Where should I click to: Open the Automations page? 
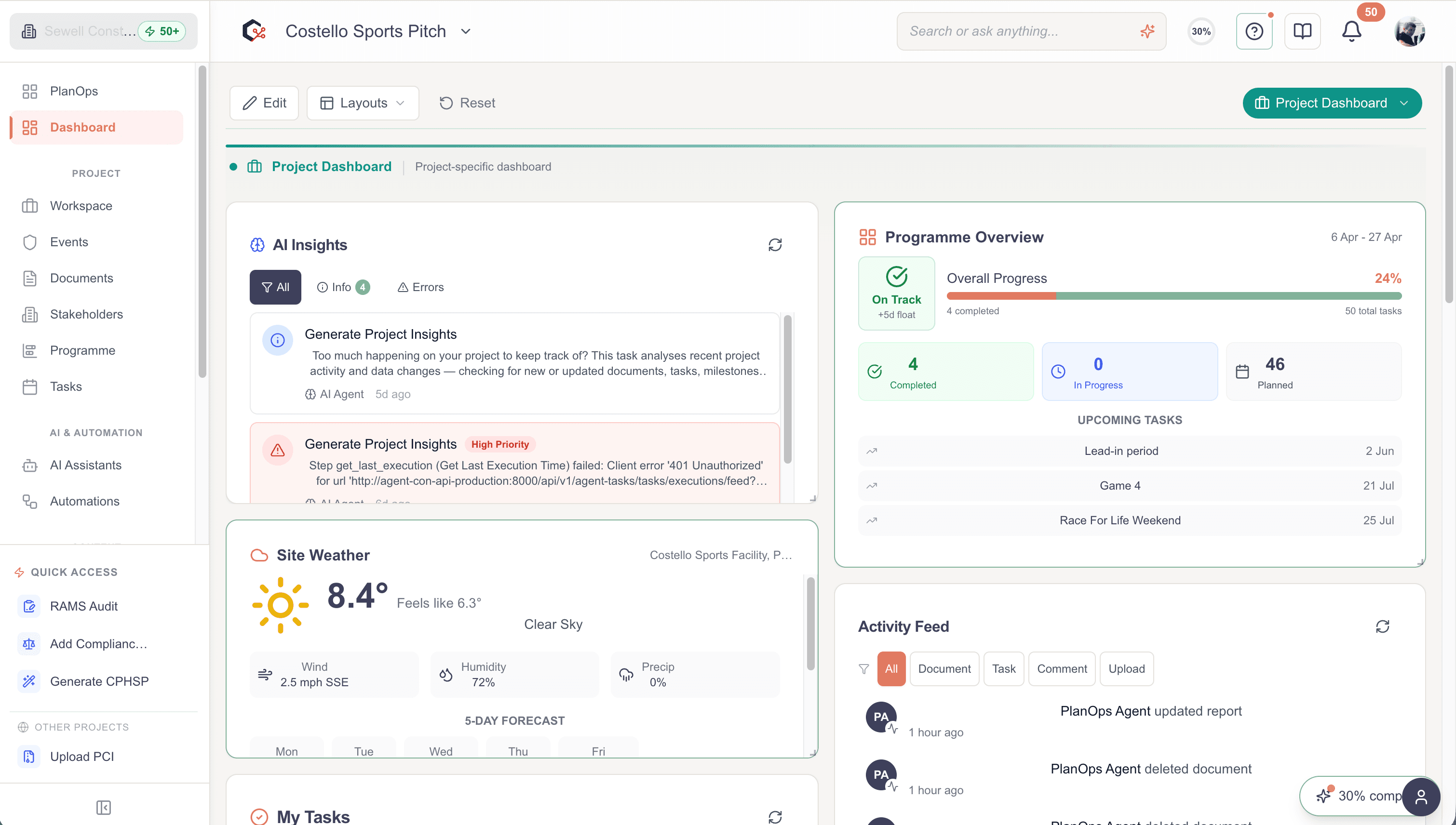(84, 501)
